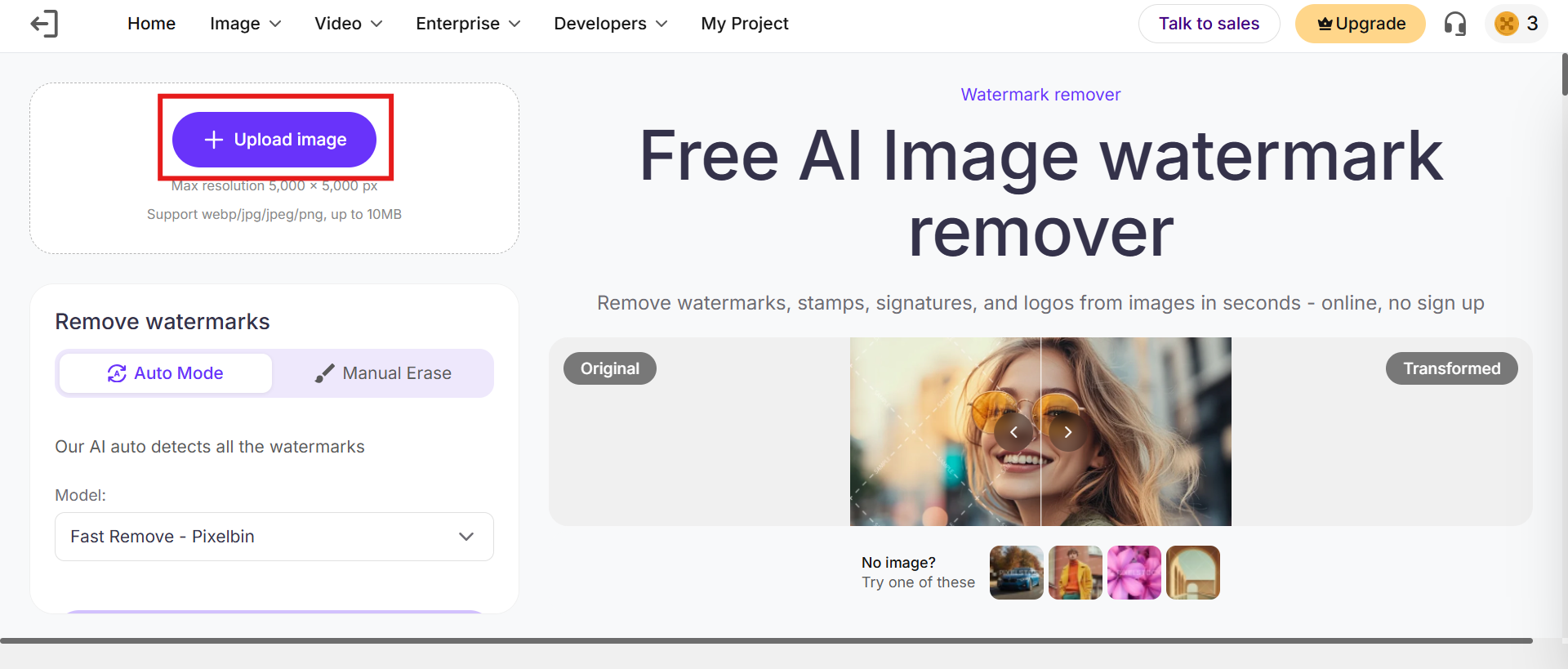Screen dimensions: 1568x669
Task: Open My Project
Action: pyautogui.click(x=745, y=24)
